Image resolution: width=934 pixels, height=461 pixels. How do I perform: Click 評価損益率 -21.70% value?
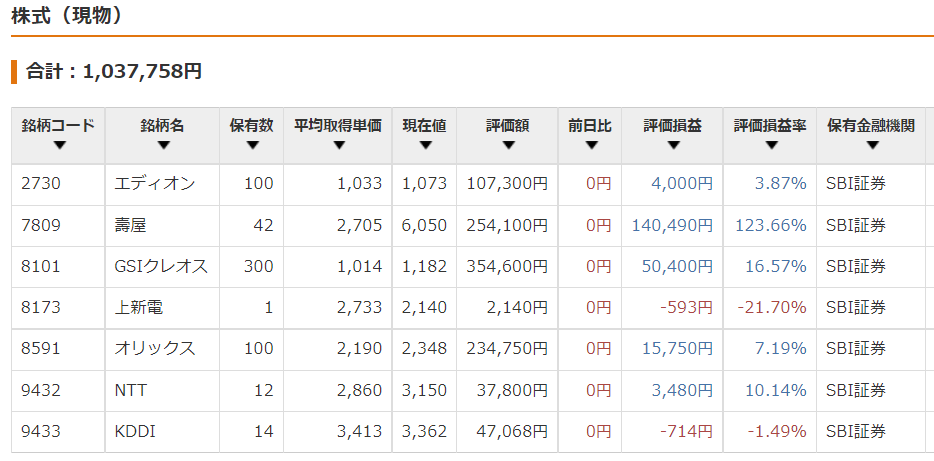click(772, 307)
